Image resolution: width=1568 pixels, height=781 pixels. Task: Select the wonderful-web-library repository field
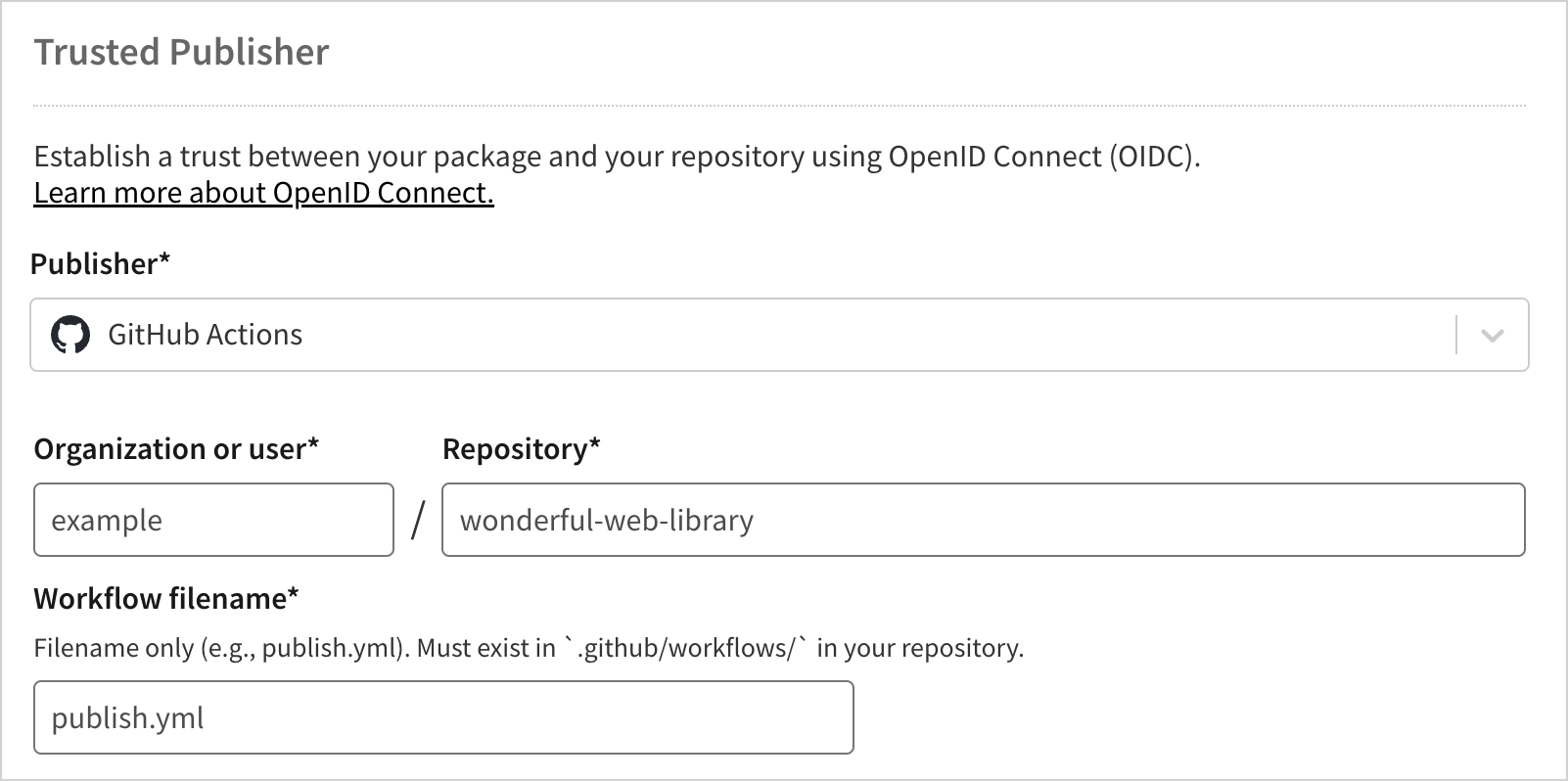click(x=983, y=521)
